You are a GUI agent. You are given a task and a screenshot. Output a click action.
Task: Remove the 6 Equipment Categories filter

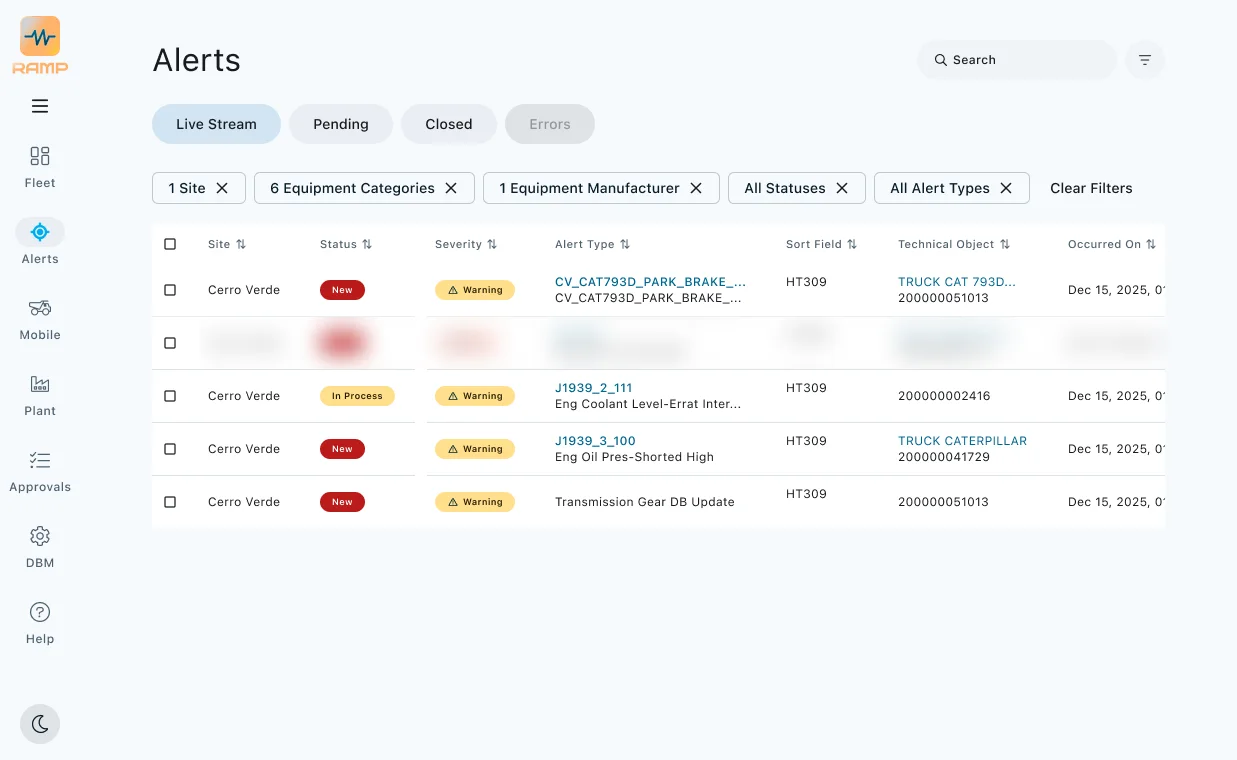point(451,188)
